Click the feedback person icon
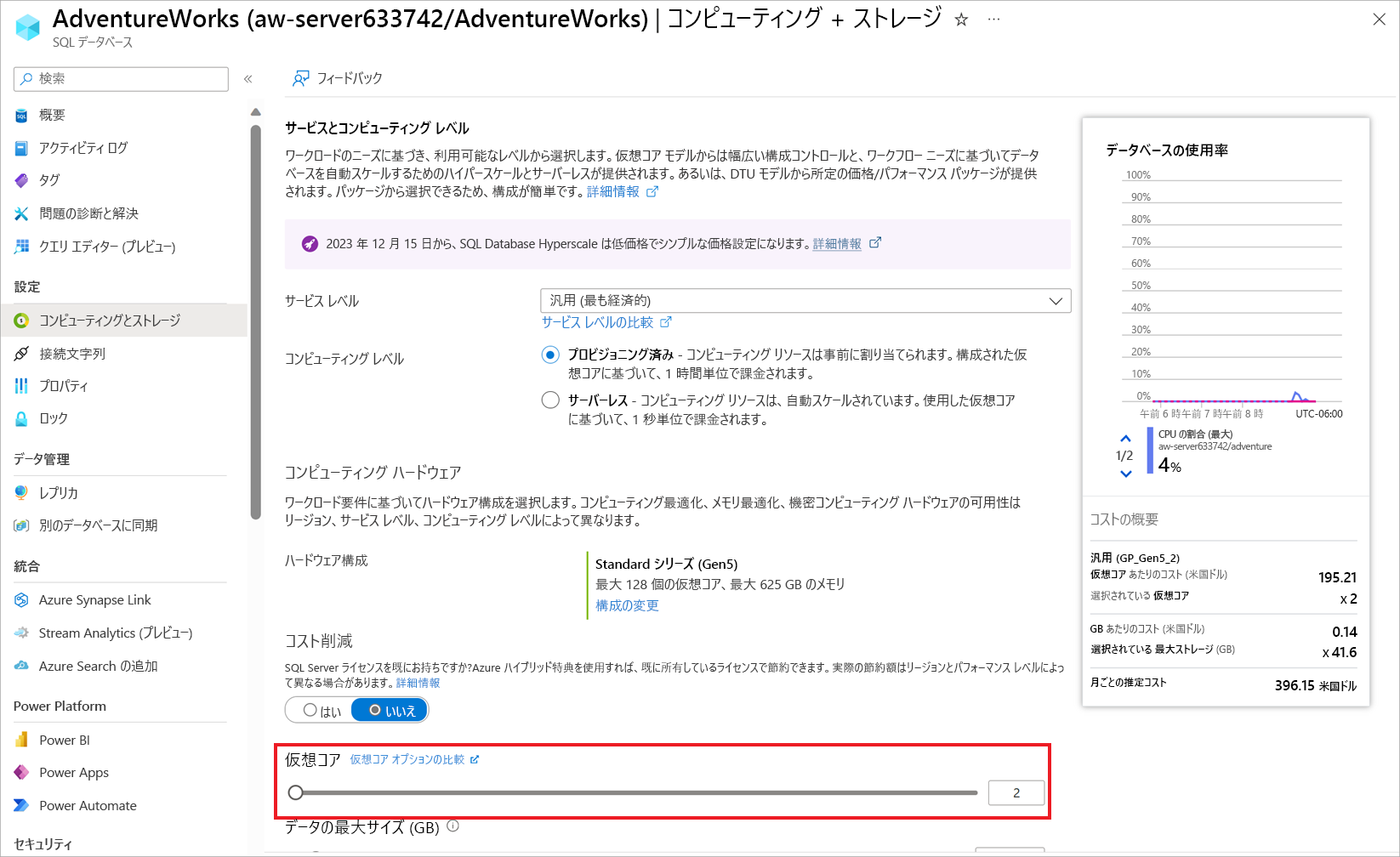 tap(300, 78)
